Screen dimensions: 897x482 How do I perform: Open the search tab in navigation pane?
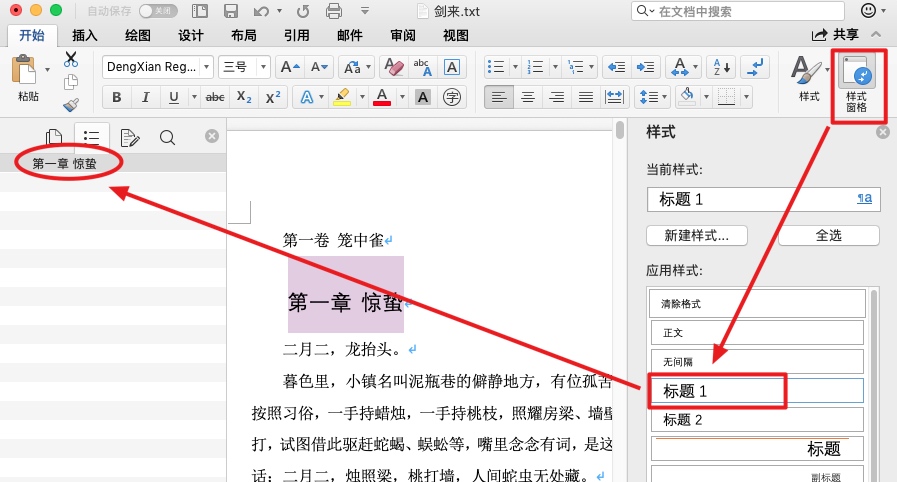pos(168,137)
